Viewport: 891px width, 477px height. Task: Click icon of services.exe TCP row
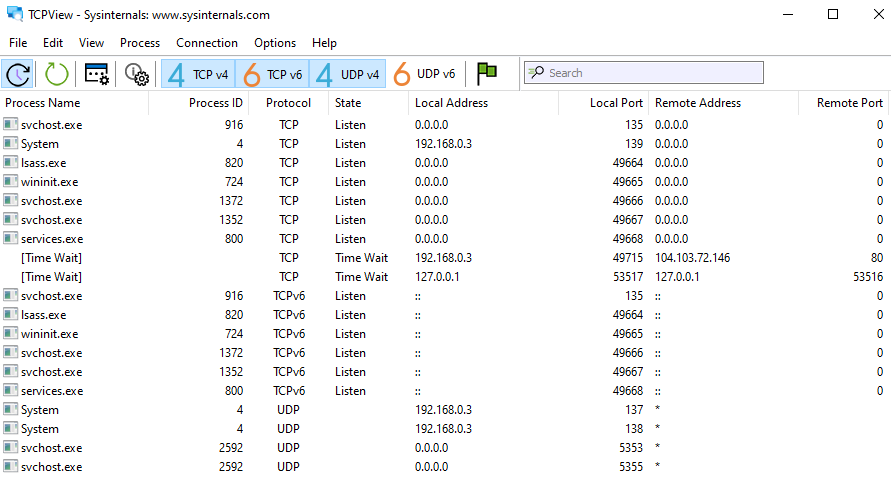point(10,238)
